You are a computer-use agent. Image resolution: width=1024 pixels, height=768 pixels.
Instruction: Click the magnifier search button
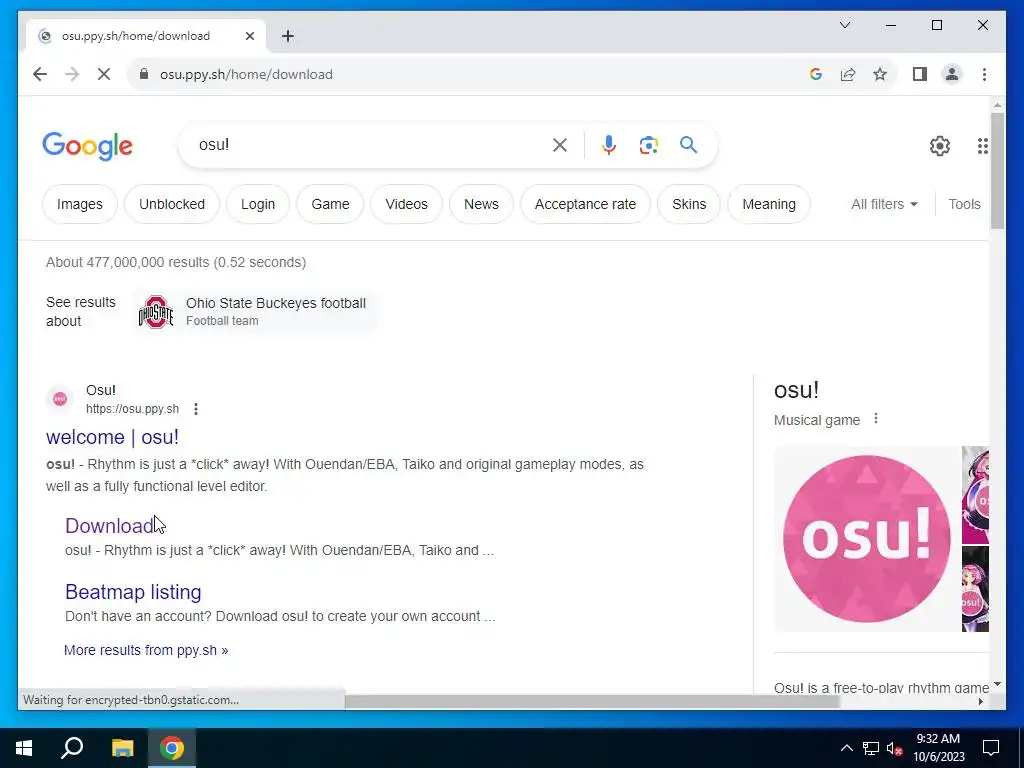pyautogui.click(x=688, y=144)
